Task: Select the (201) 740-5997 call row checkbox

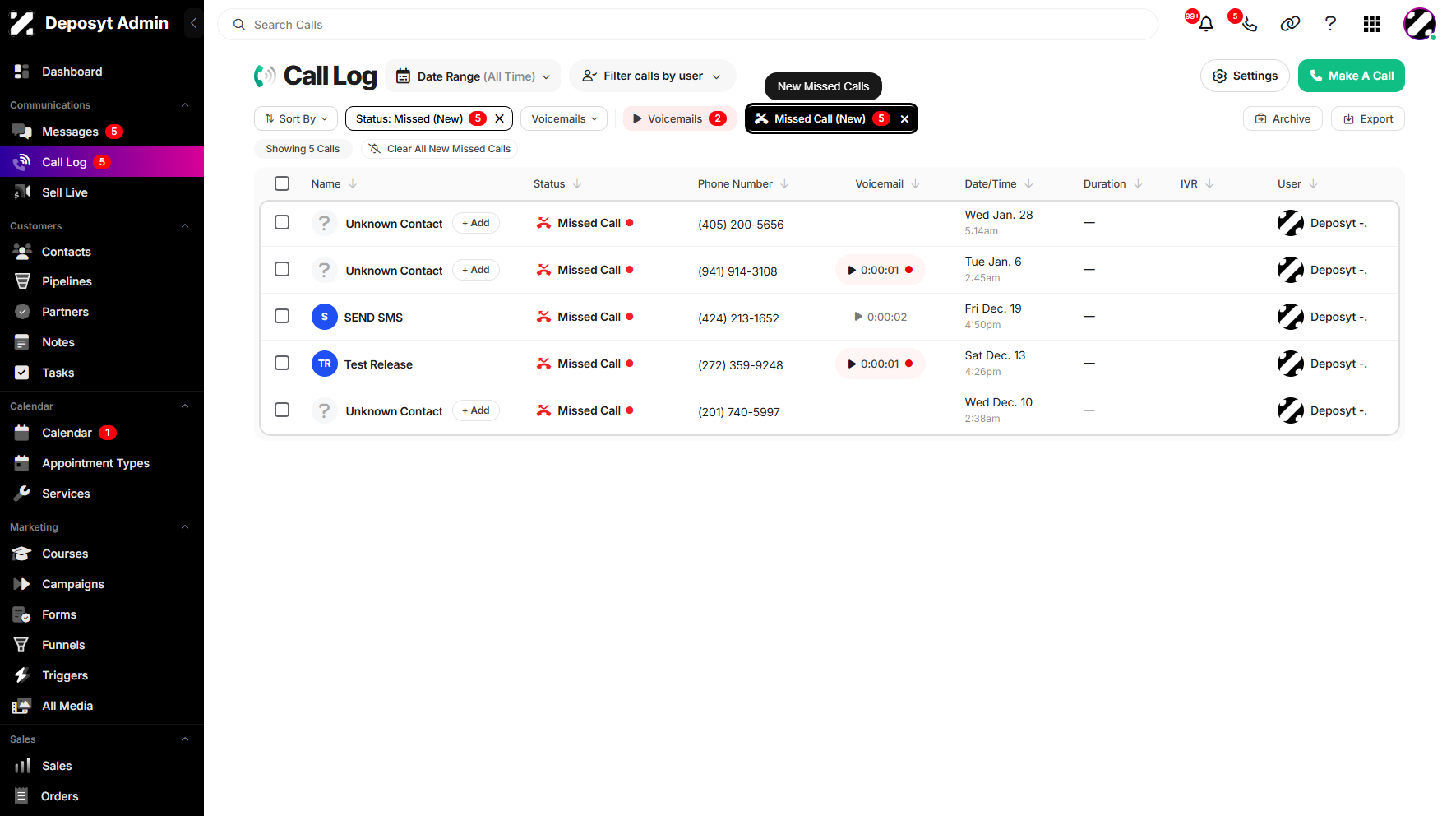Action: pyautogui.click(x=282, y=410)
